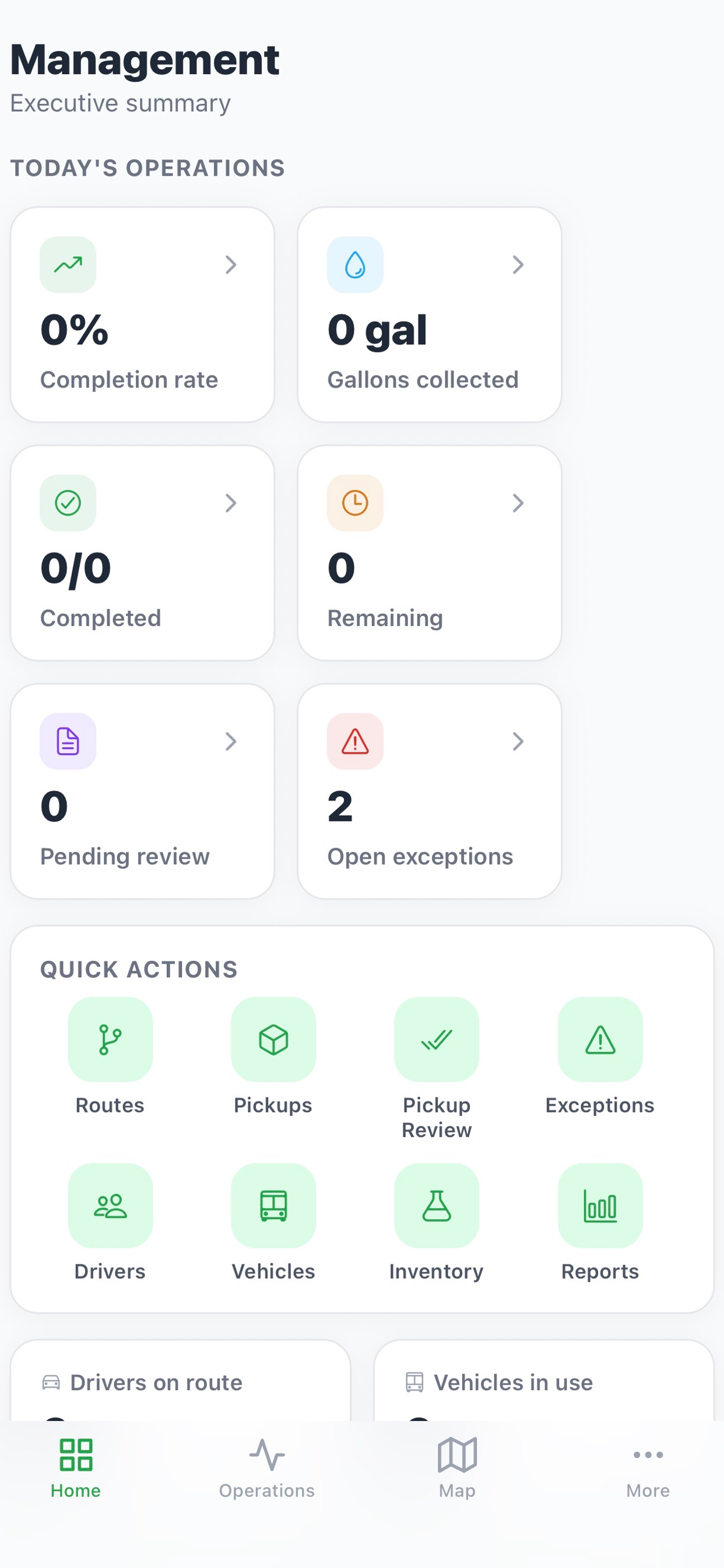Select the Exceptions warning triangle icon
The height and width of the screenshot is (1568, 724).
600,1039
